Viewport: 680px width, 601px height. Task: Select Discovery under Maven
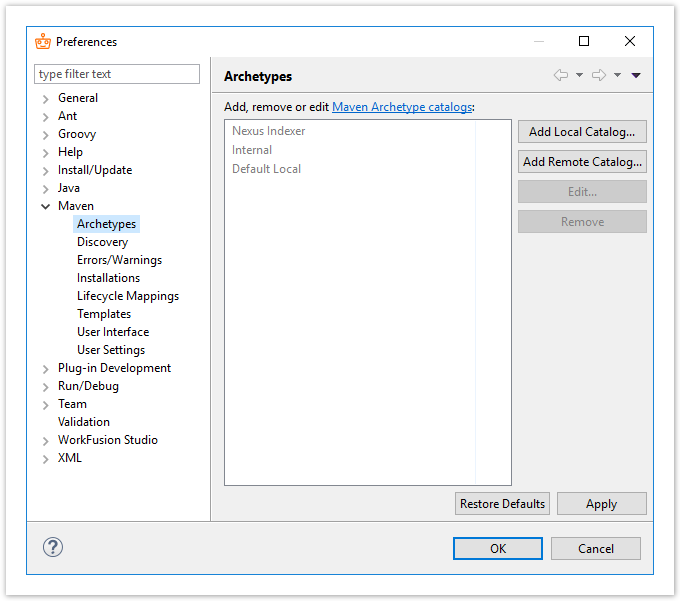tap(102, 242)
